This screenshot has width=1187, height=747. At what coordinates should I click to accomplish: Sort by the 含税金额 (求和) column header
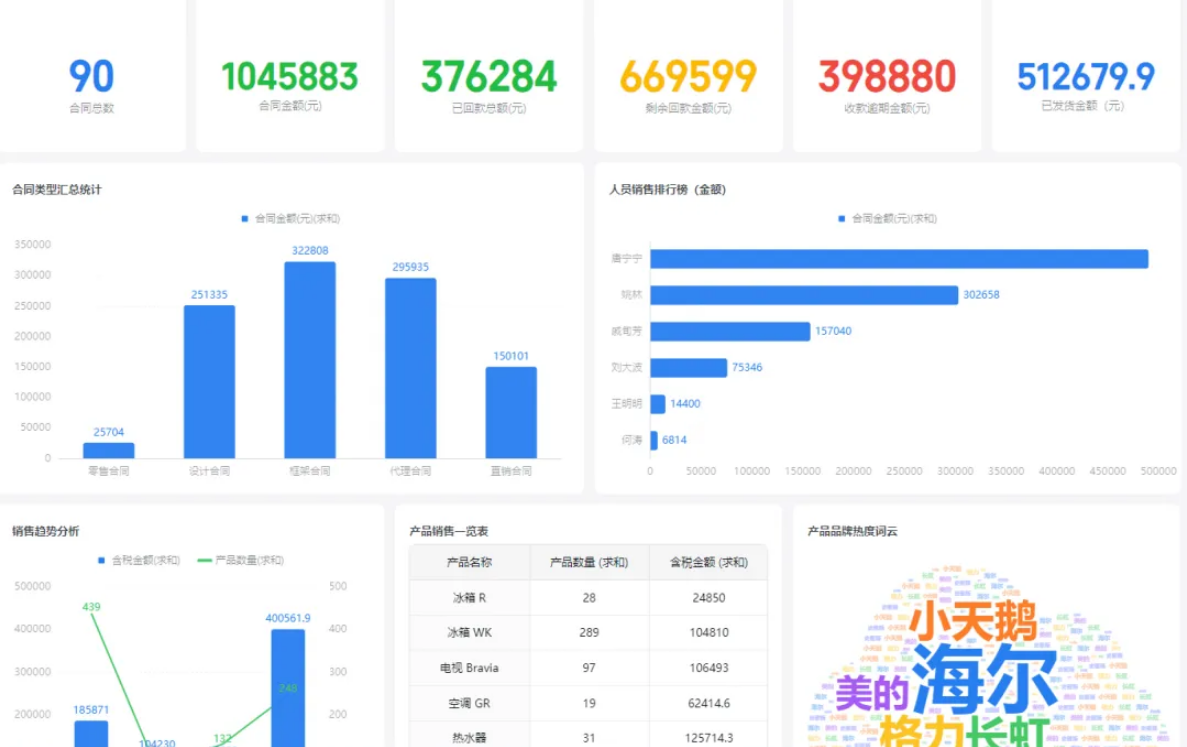pyautogui.click(x=709, y=562)
